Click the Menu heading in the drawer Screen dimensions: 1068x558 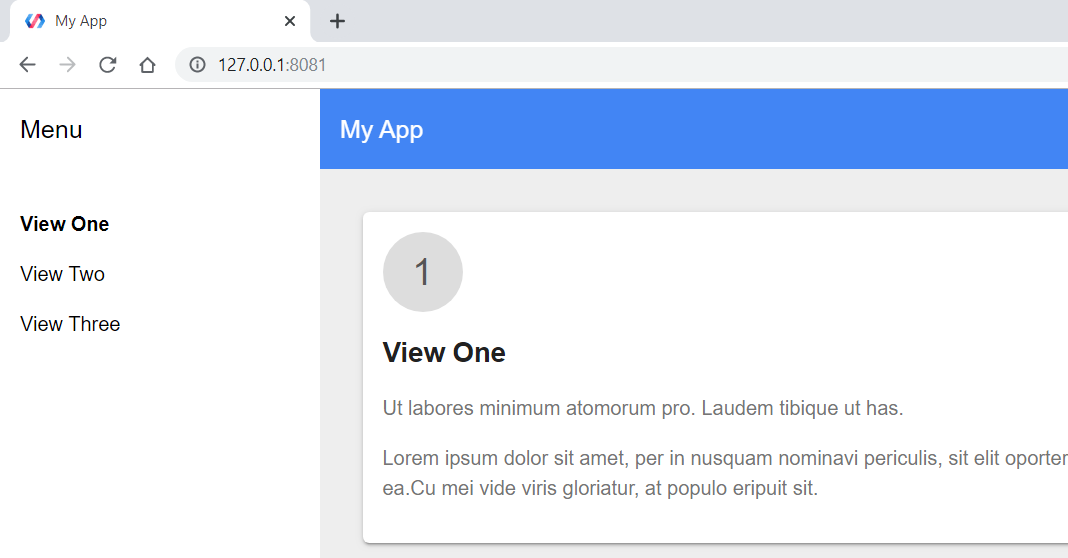coord(51,130)
